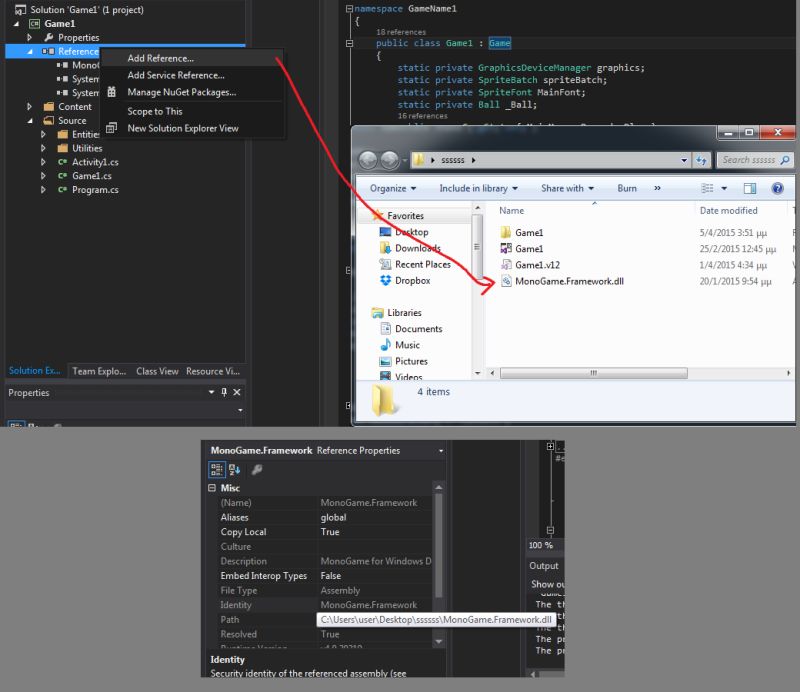Click the Burn button on Explorer toolbar
Screen dimensions: 800x692
click(x=628, y=188)
